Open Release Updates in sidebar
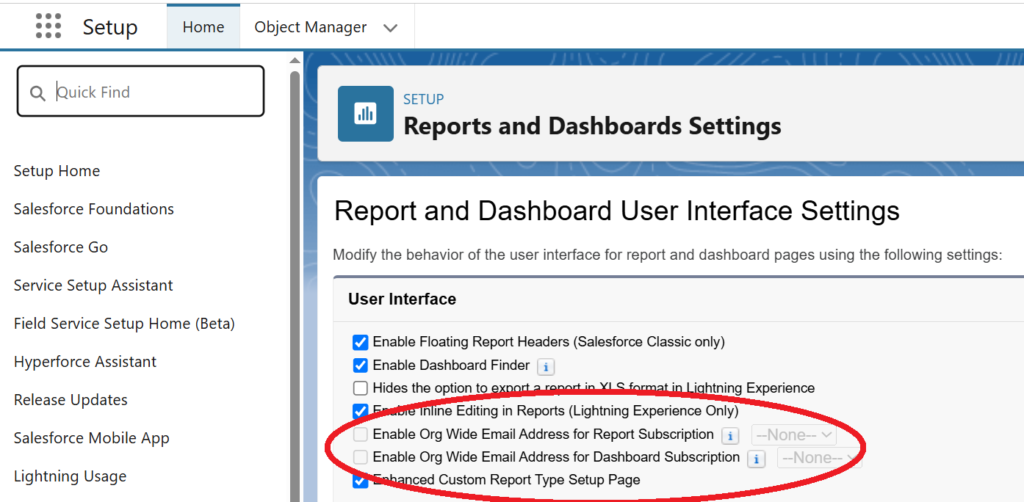 (x=71, y=400)
